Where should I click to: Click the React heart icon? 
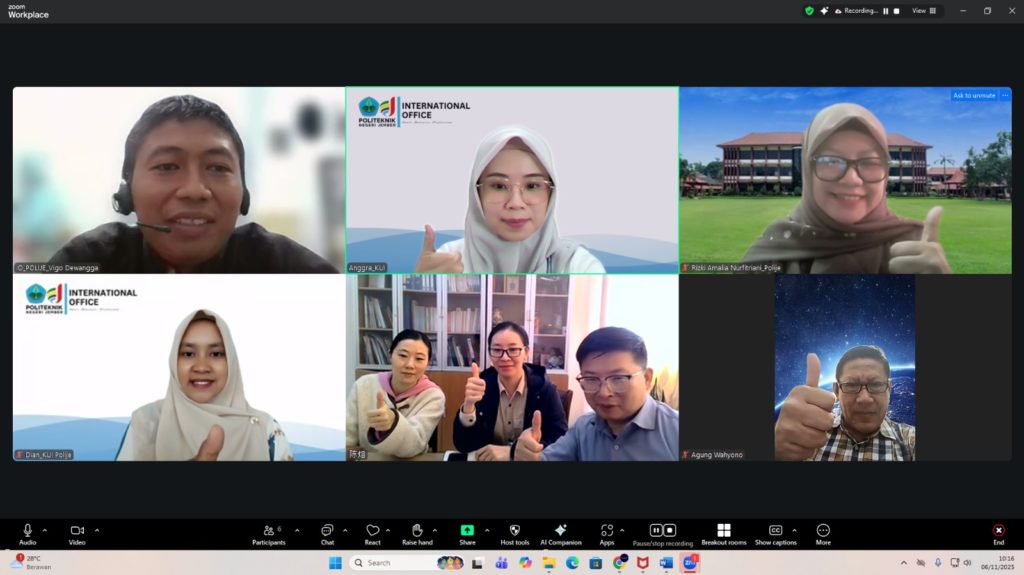(372, 530)
